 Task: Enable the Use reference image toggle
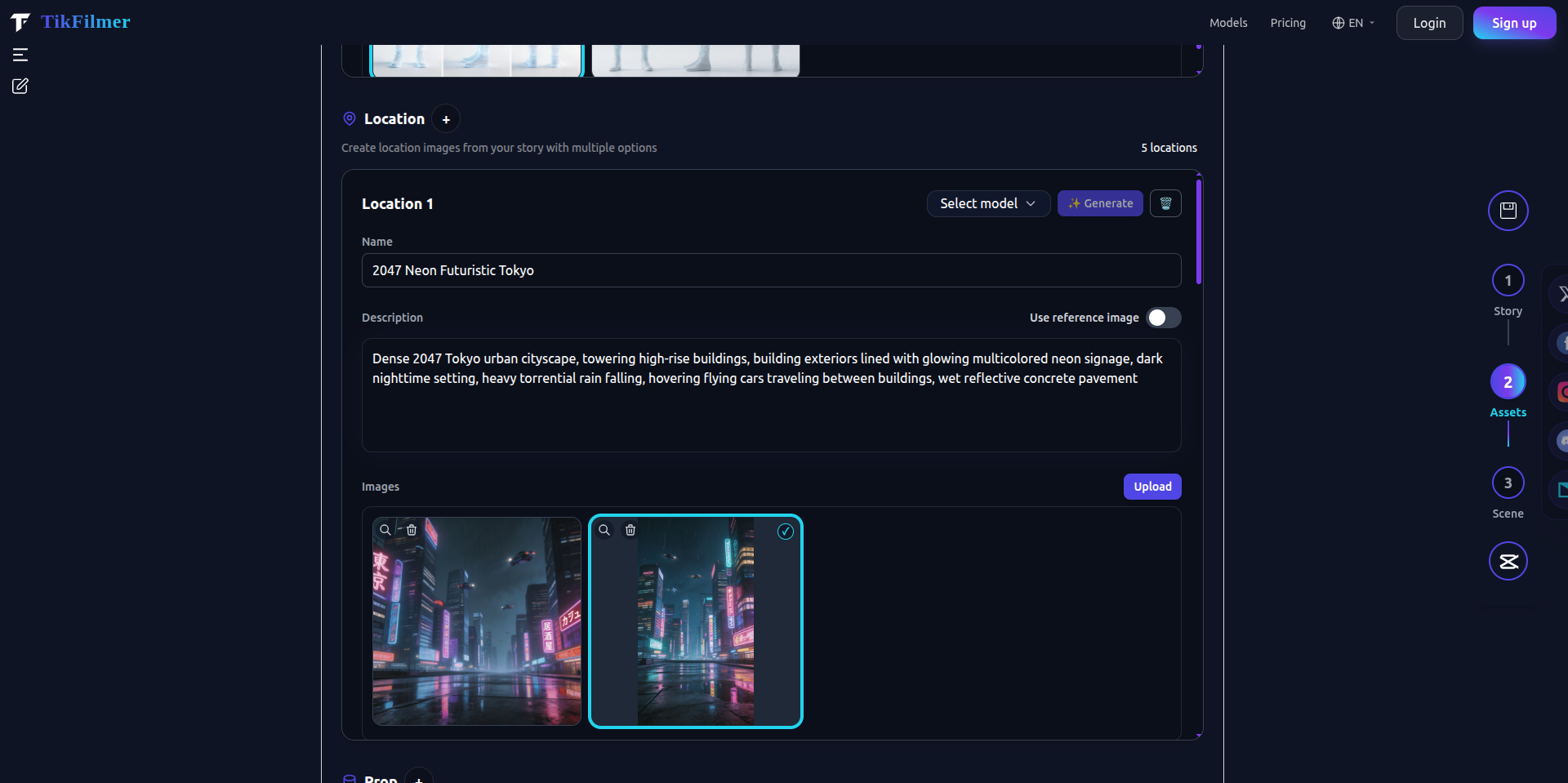pyautogui.click(x=1163, y=318)
